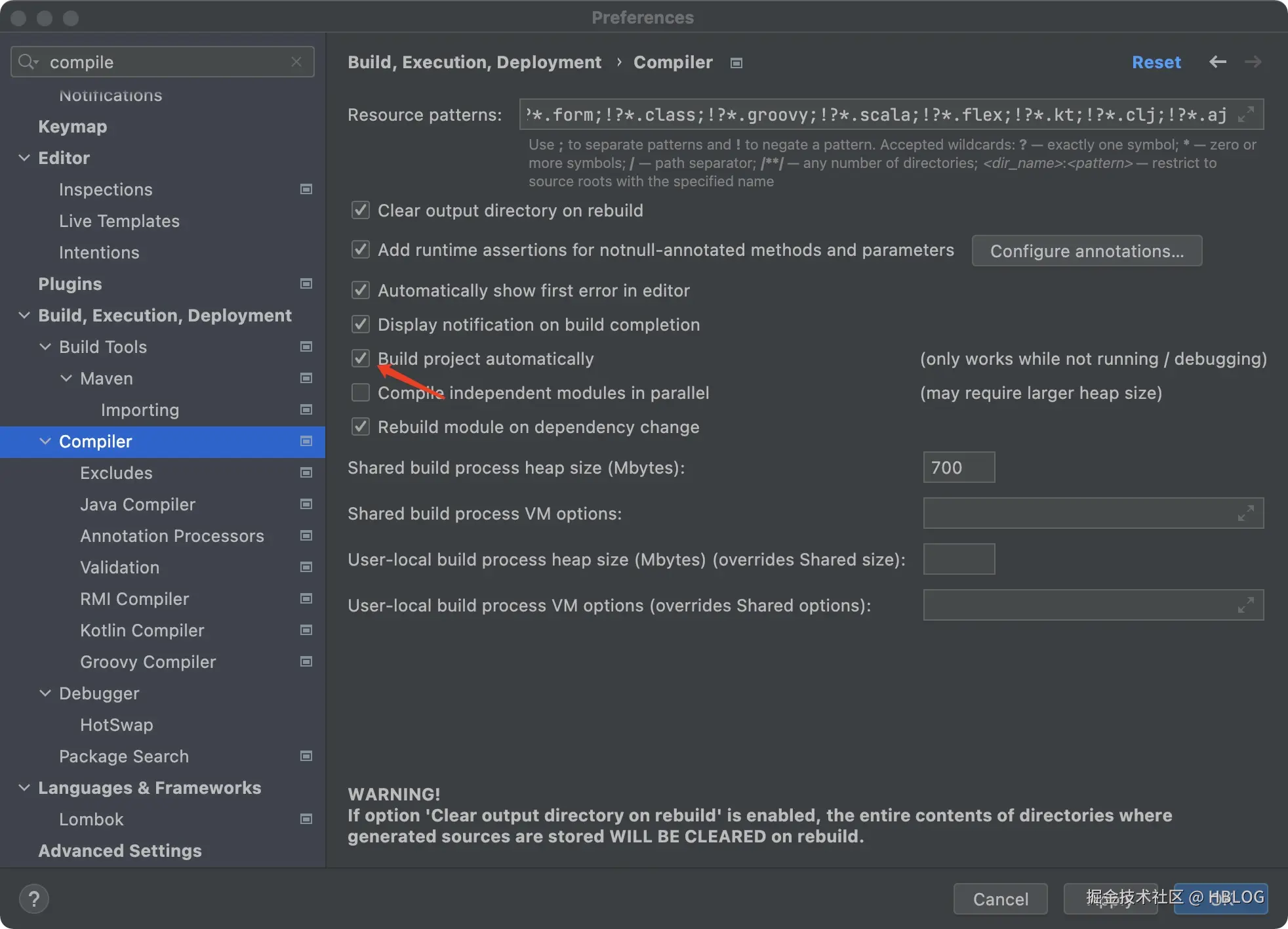Enable Compile independent modules in parallel
1288x929 pixels.
pos(361,392)
